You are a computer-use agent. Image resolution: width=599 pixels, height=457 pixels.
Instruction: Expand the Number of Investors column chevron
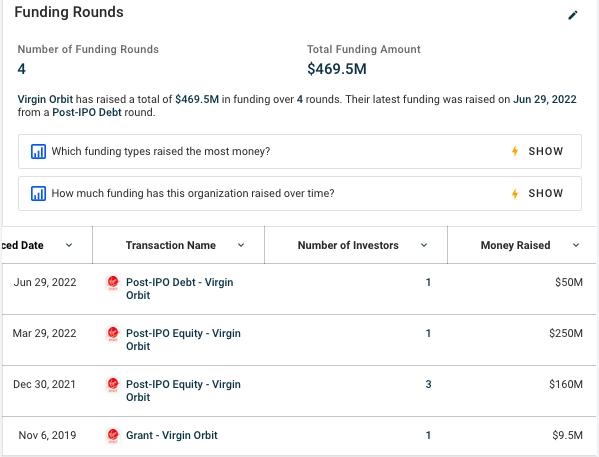point(424,245)
